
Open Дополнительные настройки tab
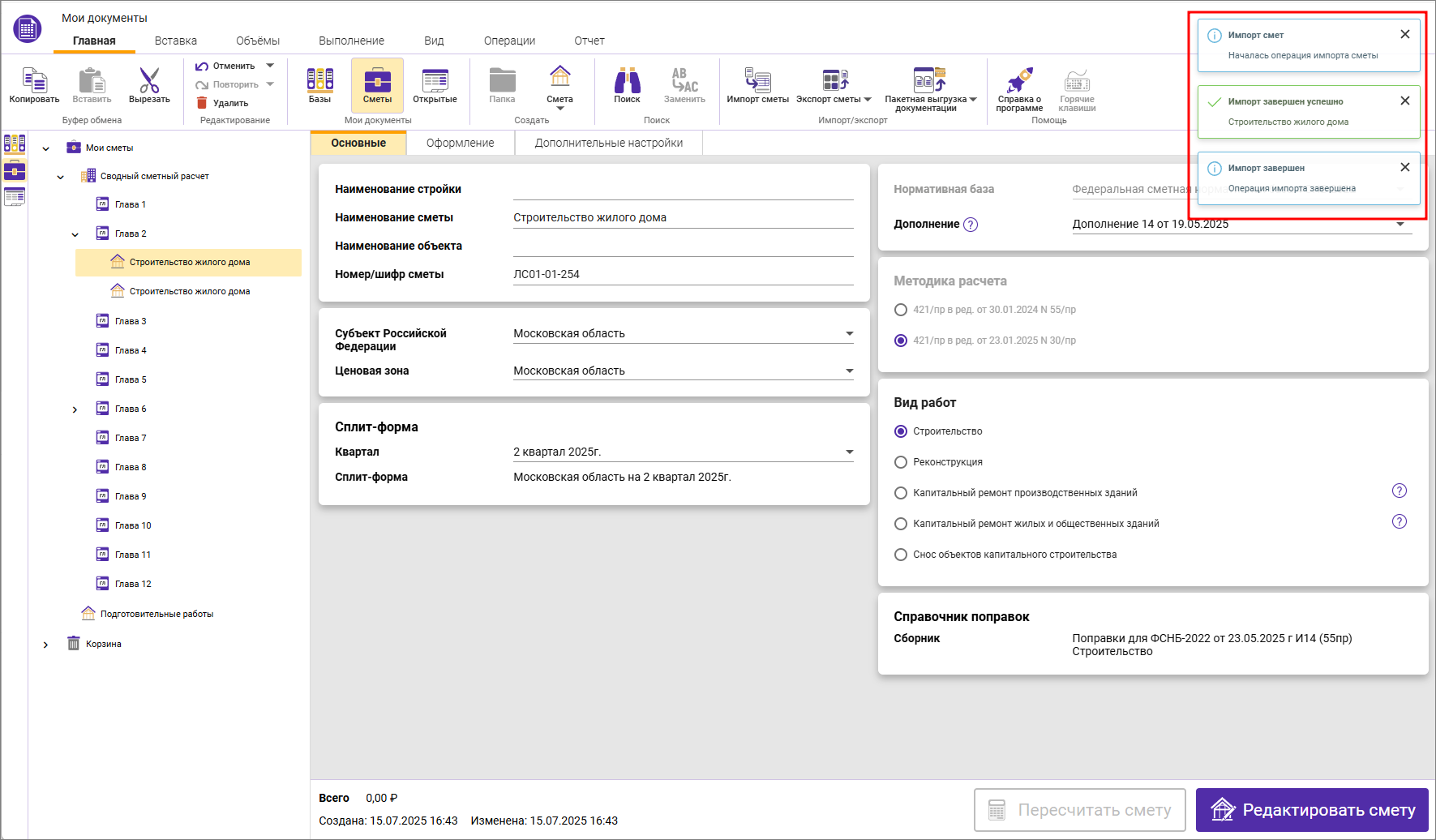[609, 143]
